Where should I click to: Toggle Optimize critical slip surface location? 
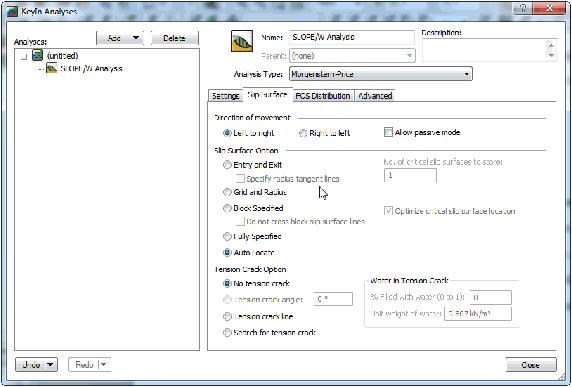coord(388,211)
